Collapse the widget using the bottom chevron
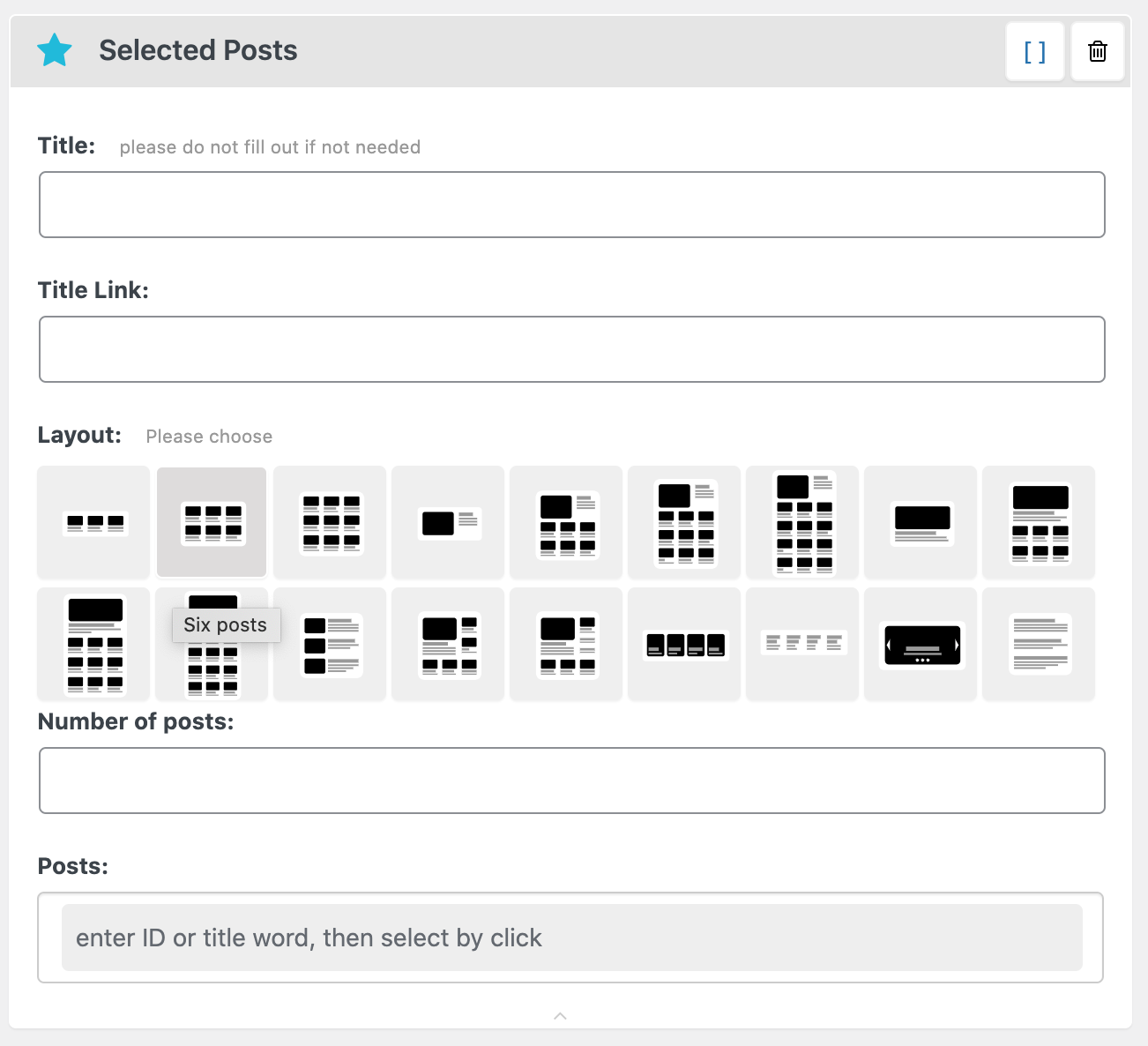This screenshot has height=1046, width=1148. tap(560, 1016)
